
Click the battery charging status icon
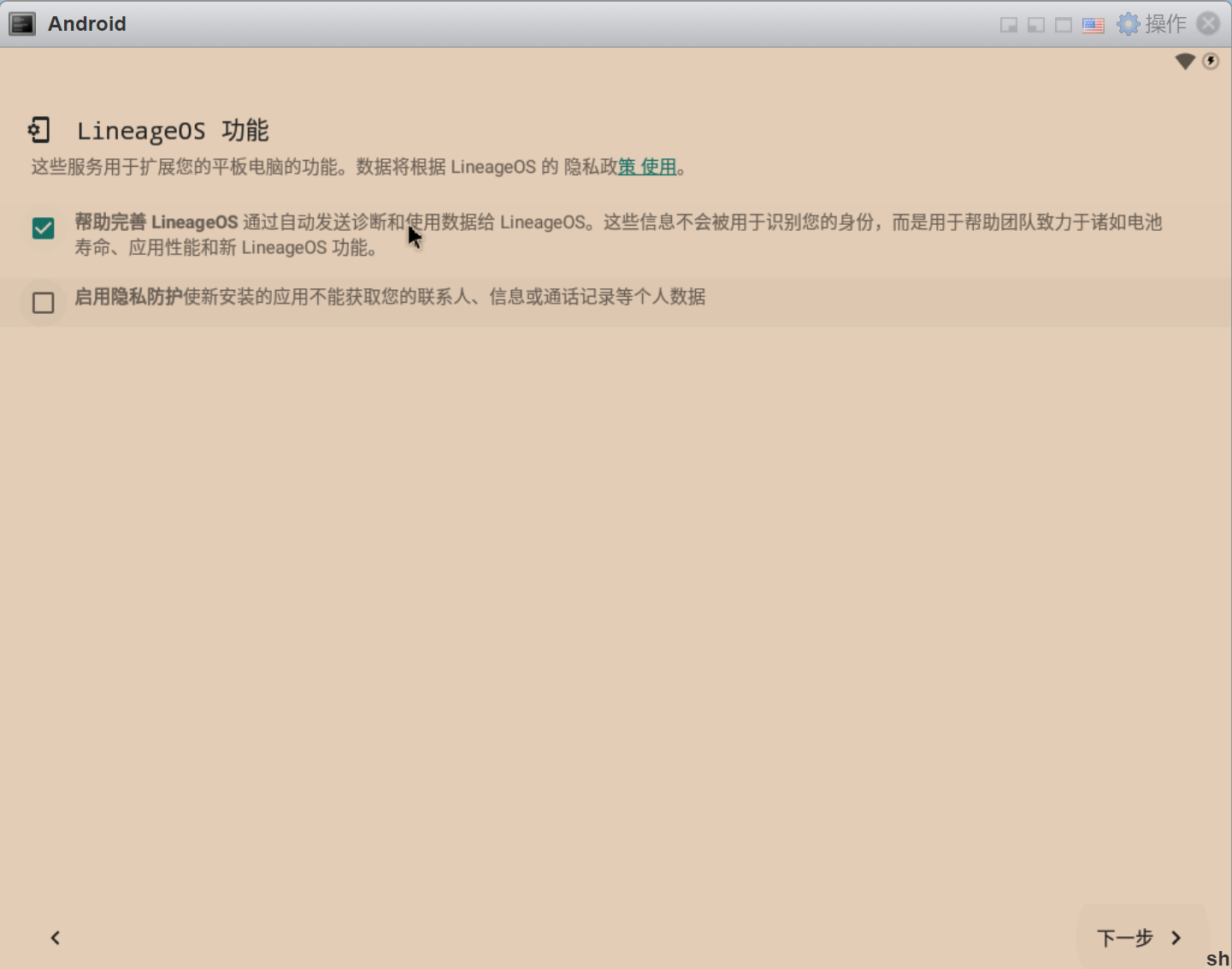1211,62
